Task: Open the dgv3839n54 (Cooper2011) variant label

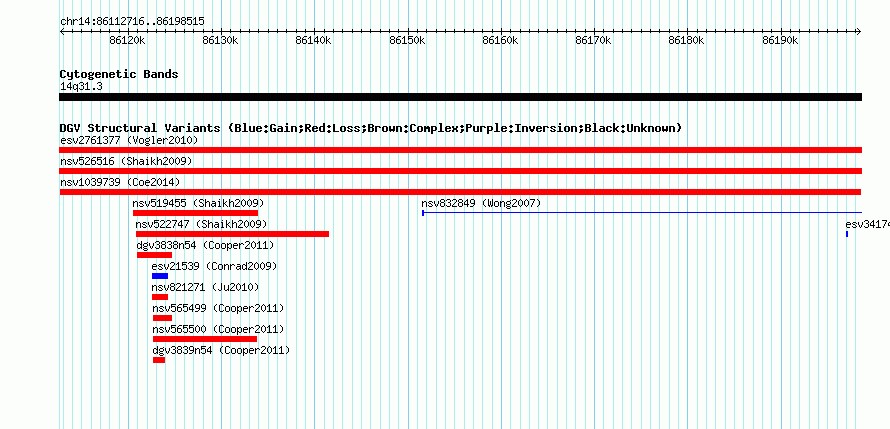Action: click(221, 350)
